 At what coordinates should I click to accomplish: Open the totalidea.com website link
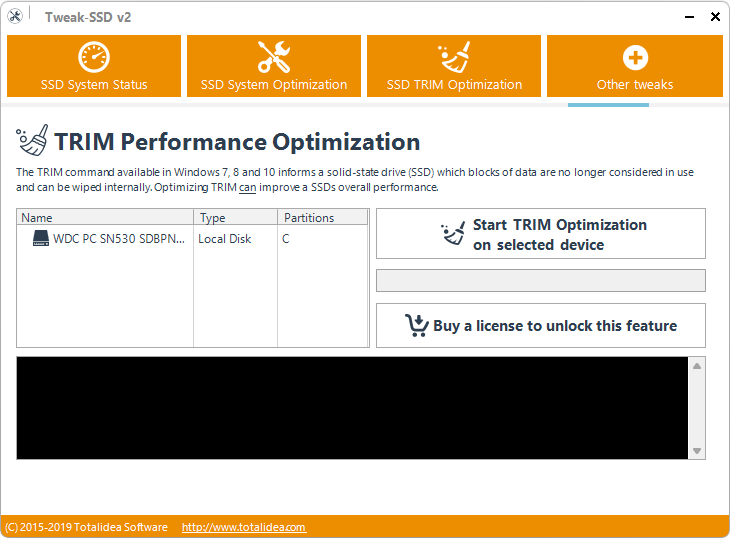(x=244, y=527)
